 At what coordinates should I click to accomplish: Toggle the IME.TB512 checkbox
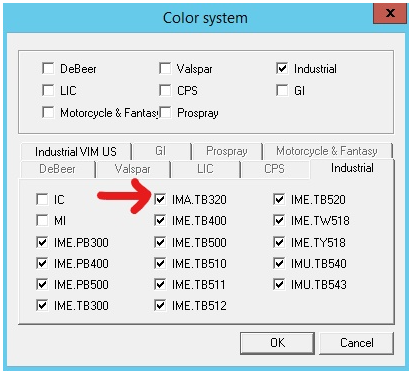coord(160,305)
